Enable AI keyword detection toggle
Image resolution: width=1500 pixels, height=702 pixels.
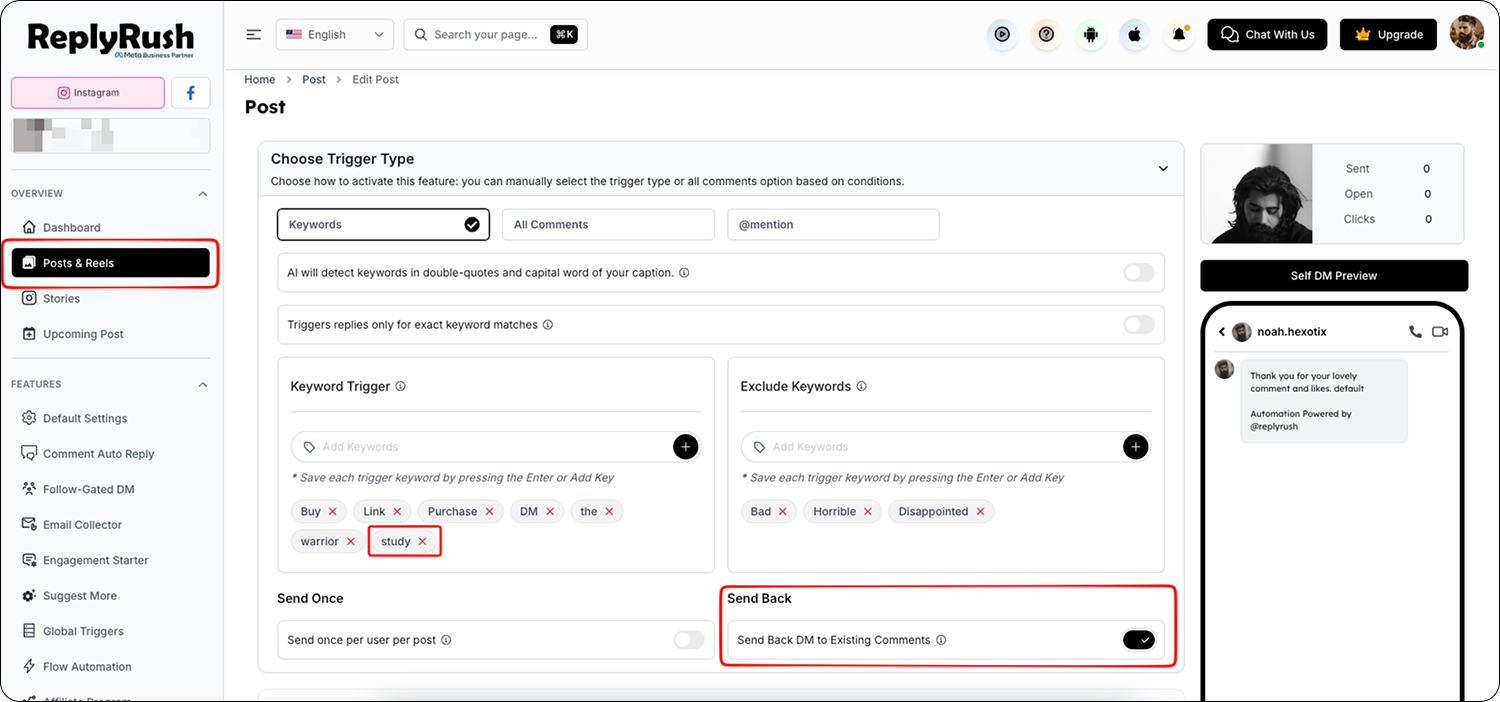click(1138, 273)
